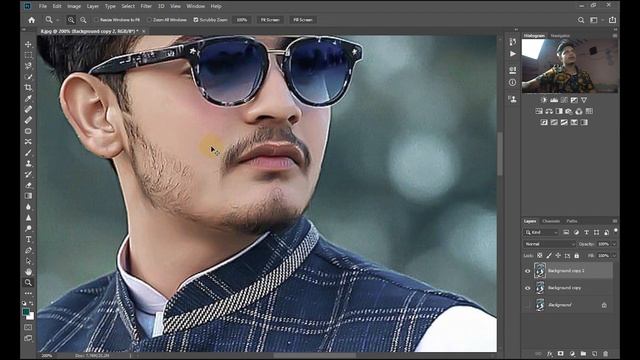Switch to the Paths tab
The height and width of the screenshot is (360, 640).
[572, 221]
